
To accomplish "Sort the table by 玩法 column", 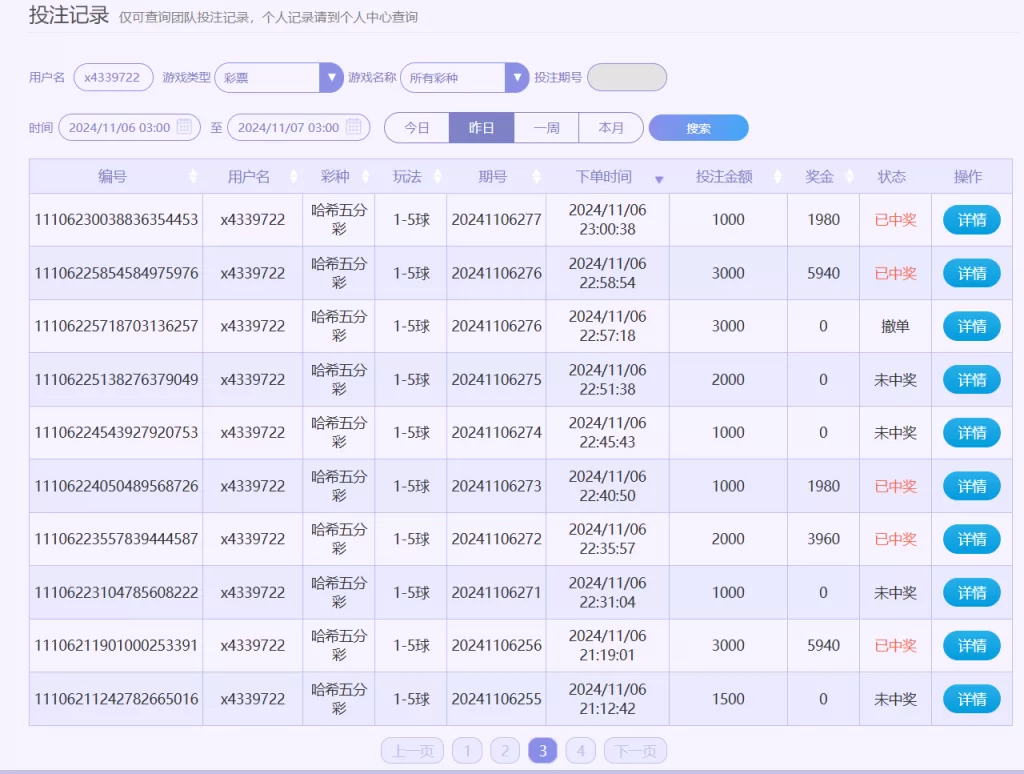I will coord(438,176).
